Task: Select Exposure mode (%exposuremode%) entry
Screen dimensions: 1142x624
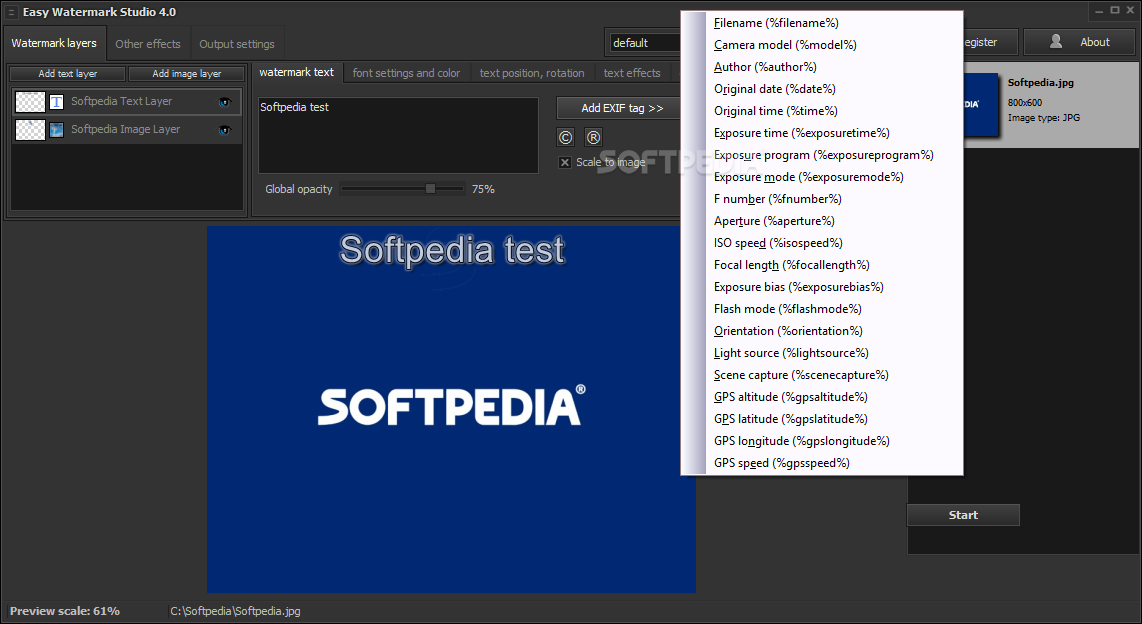Action: click(x=822, y=177)
